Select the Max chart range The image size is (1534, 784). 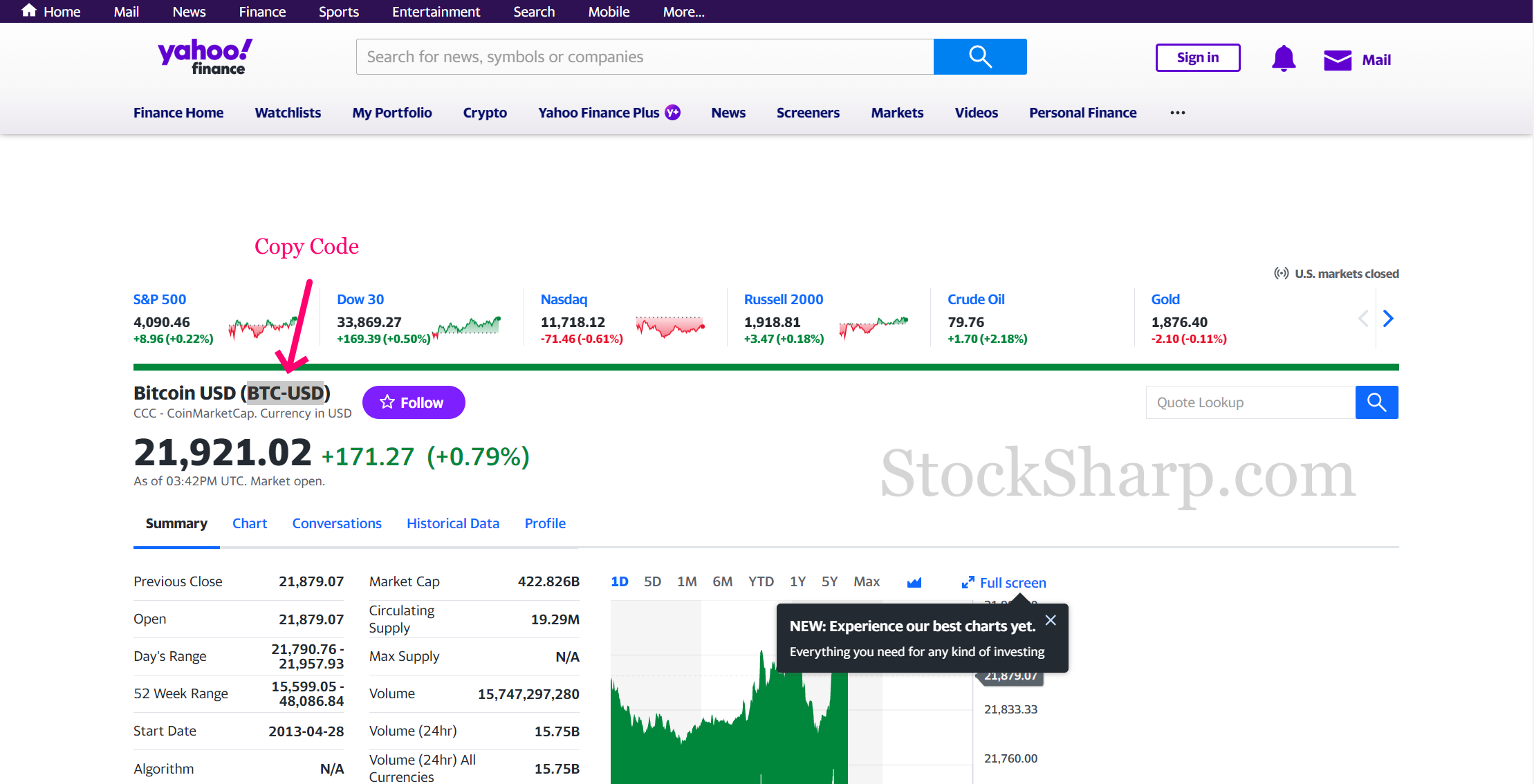pos(867,581)
